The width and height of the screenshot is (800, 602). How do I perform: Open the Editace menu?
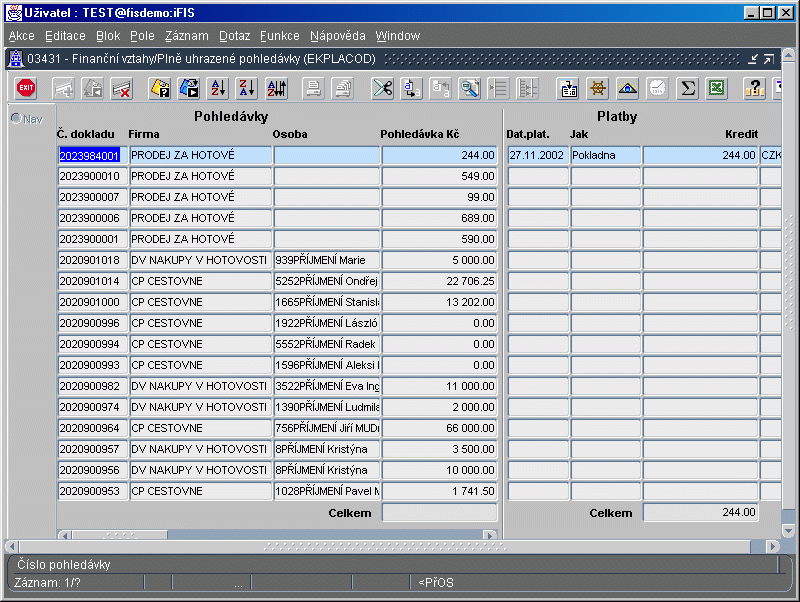click(x=65, y=36)
